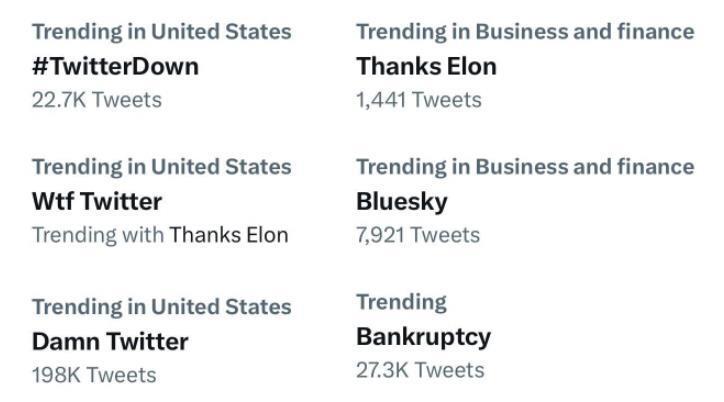Click the 27.3K Tweets count
724x402 pixels.
pos(420,370)
